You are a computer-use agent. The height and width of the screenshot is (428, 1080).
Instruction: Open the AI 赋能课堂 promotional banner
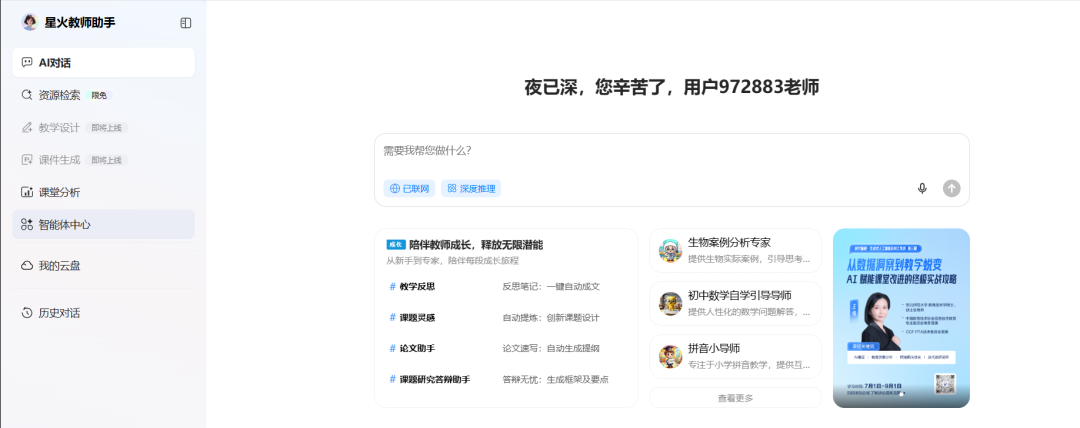click(x=901, y=318)
